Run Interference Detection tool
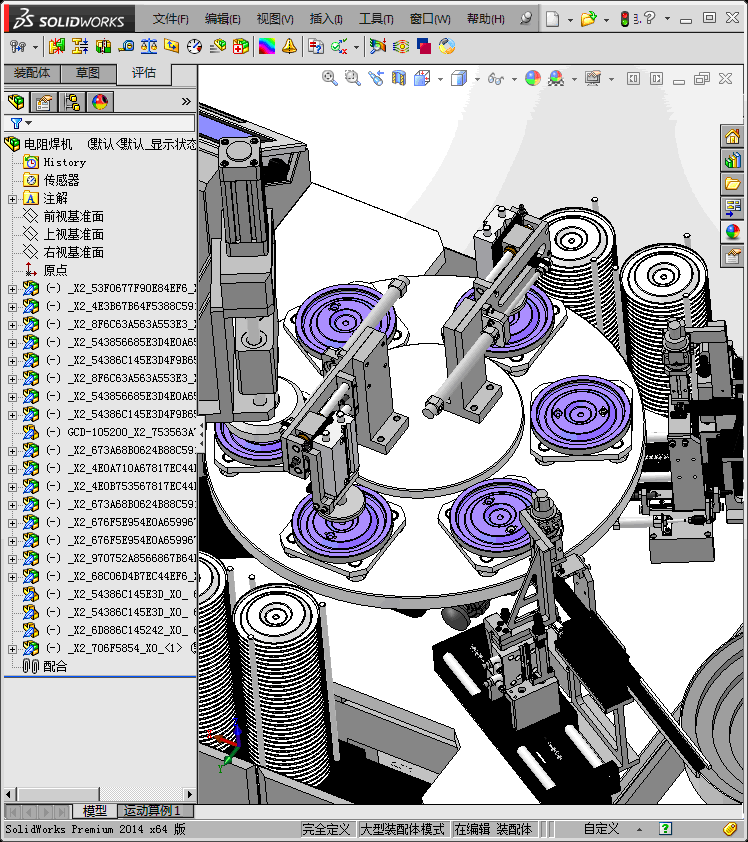 click(56, 47)
